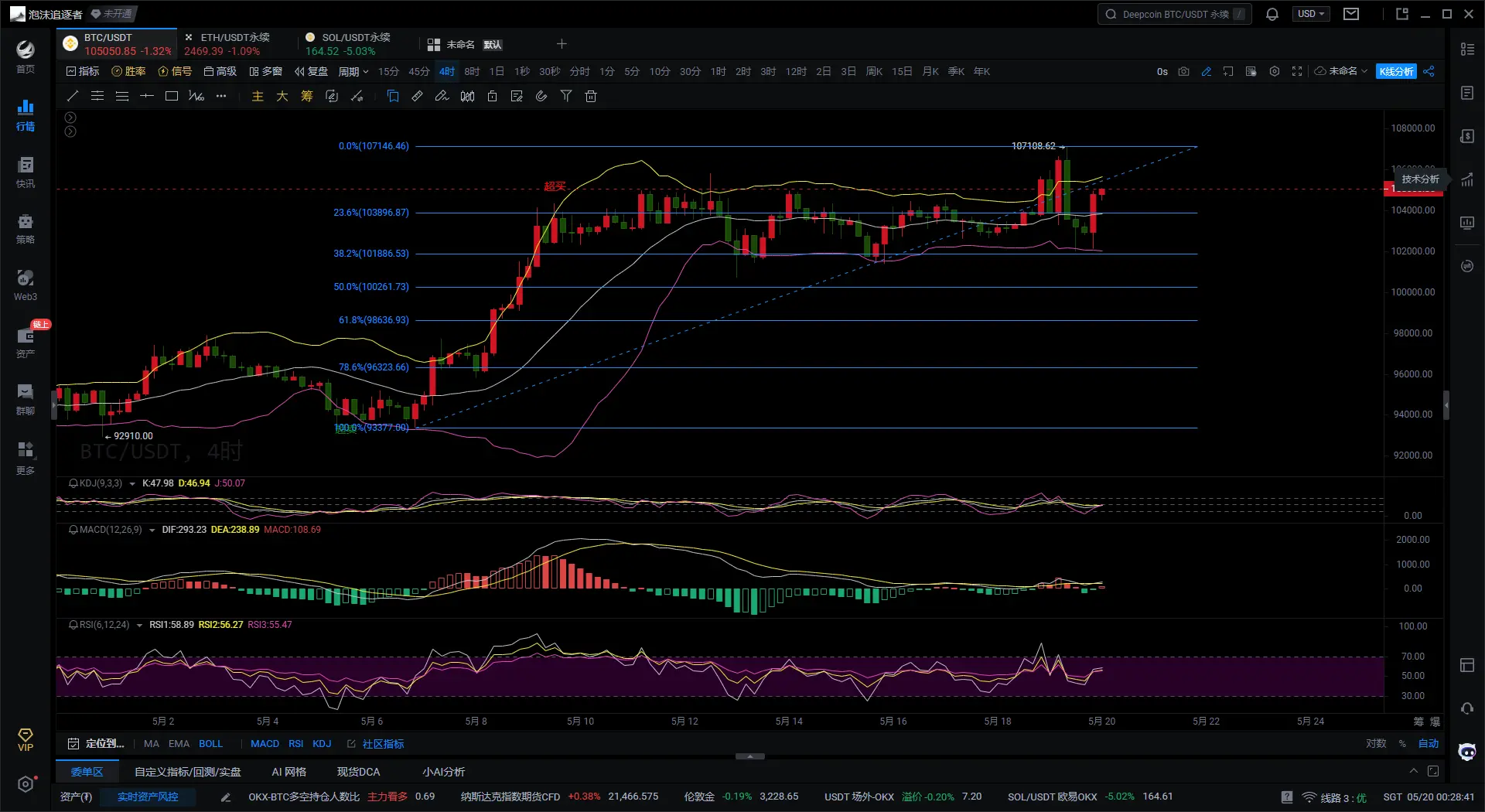
Task: Open the AI 网格 tab
Action: (288, 771)
